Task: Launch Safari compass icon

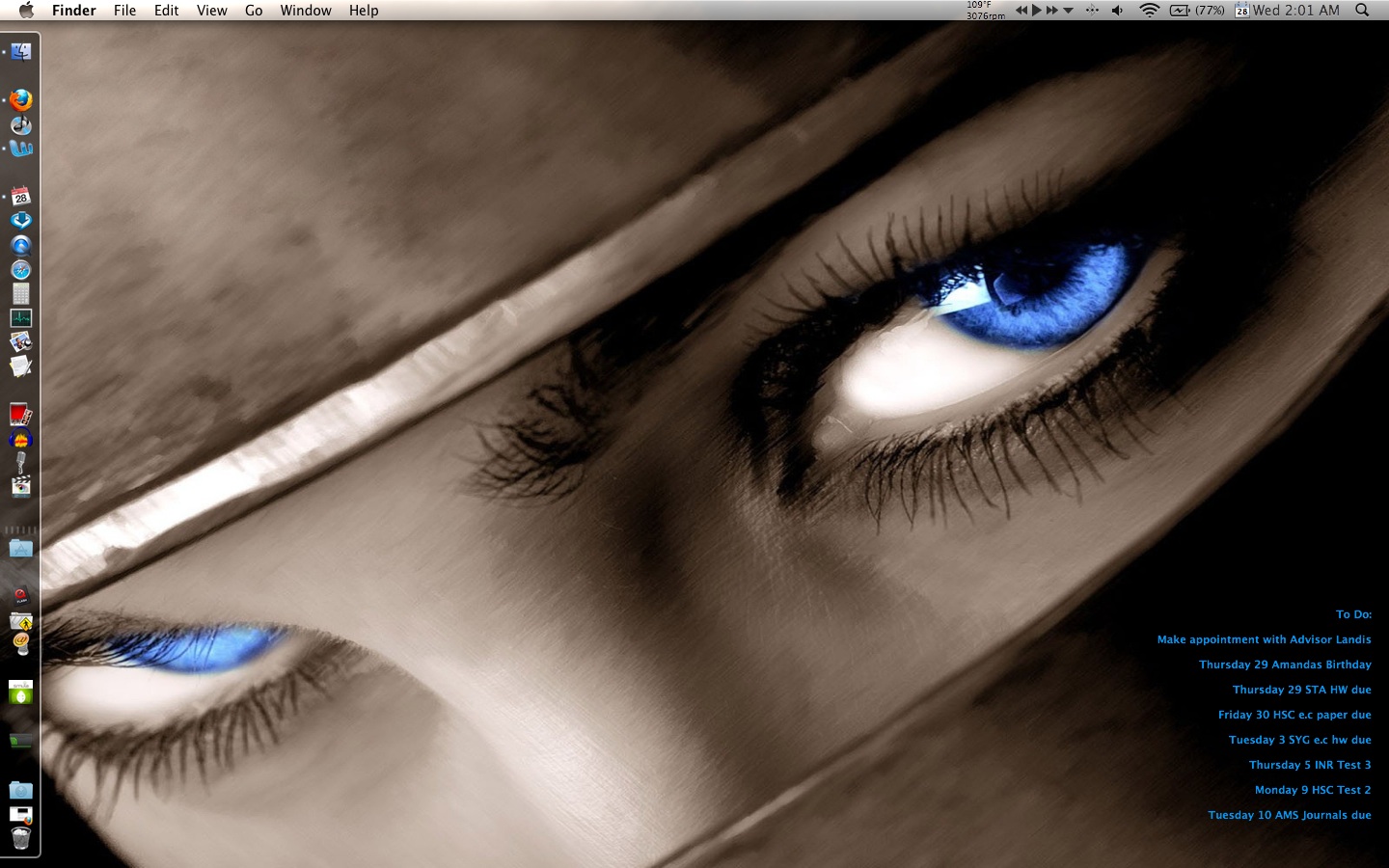Action: (20, 269)
